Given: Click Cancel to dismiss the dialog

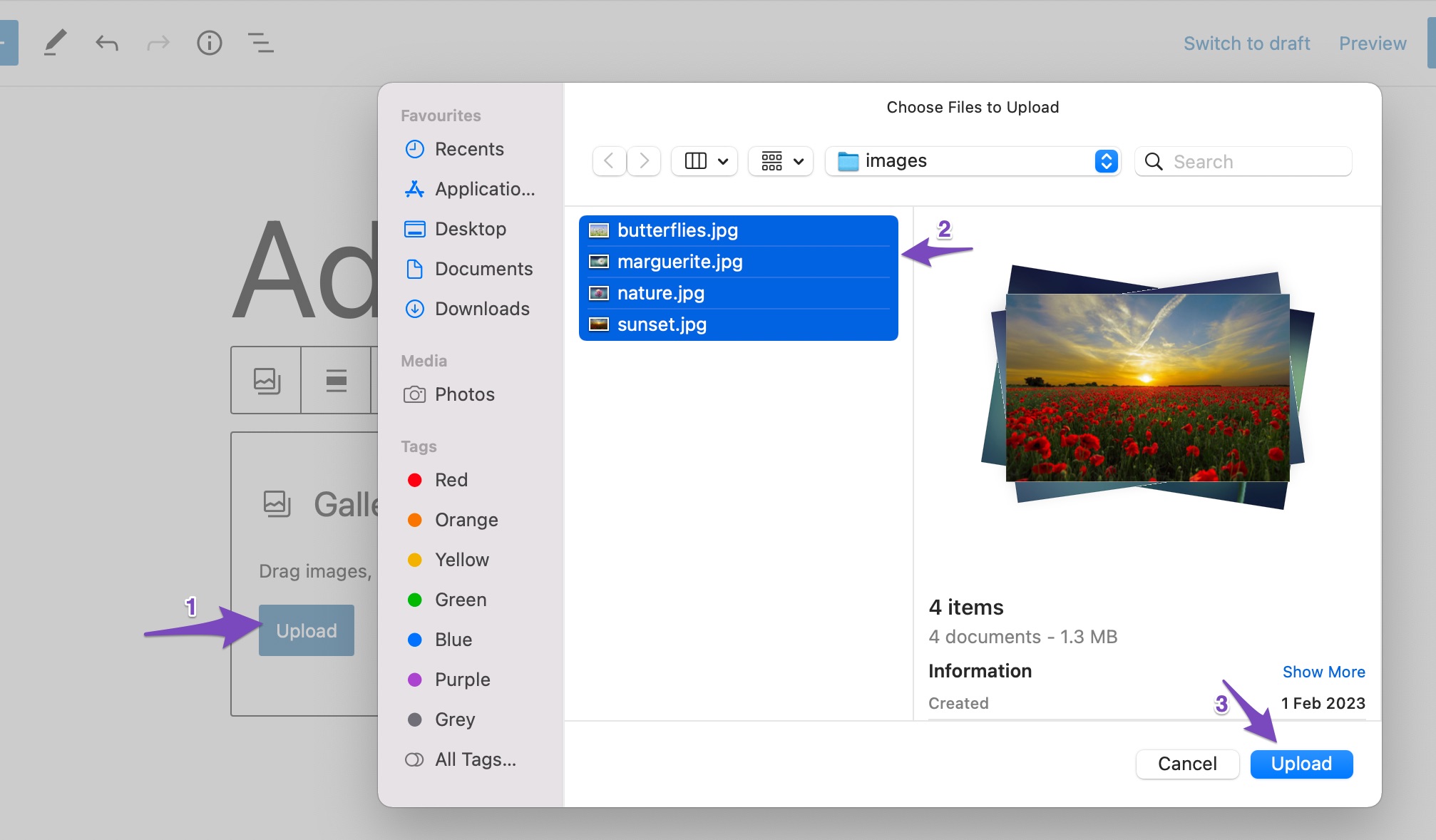Looking at the screenshot, I should [x=1187, y=763].
